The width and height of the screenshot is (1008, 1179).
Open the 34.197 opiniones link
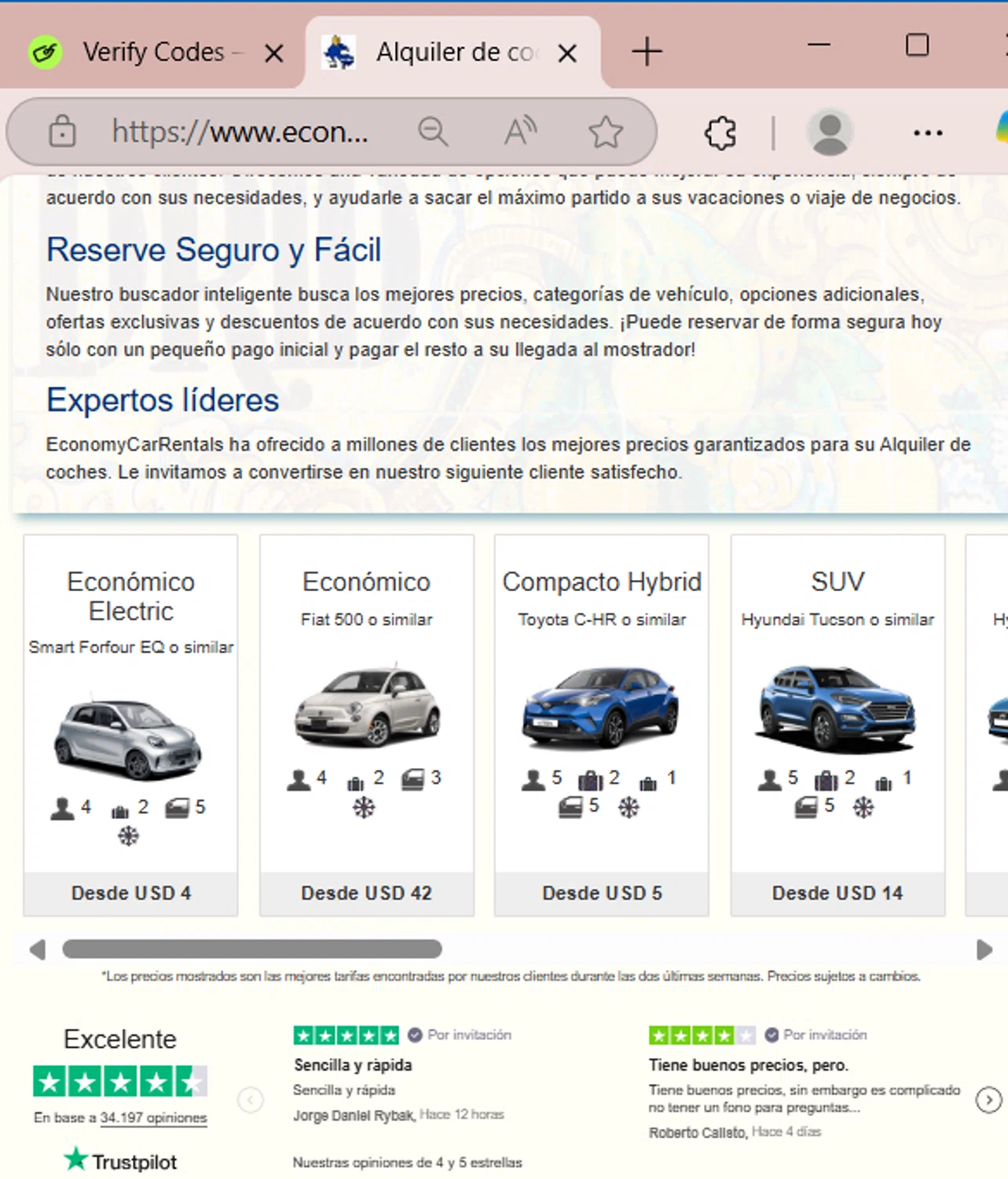tap(154, 1118)
